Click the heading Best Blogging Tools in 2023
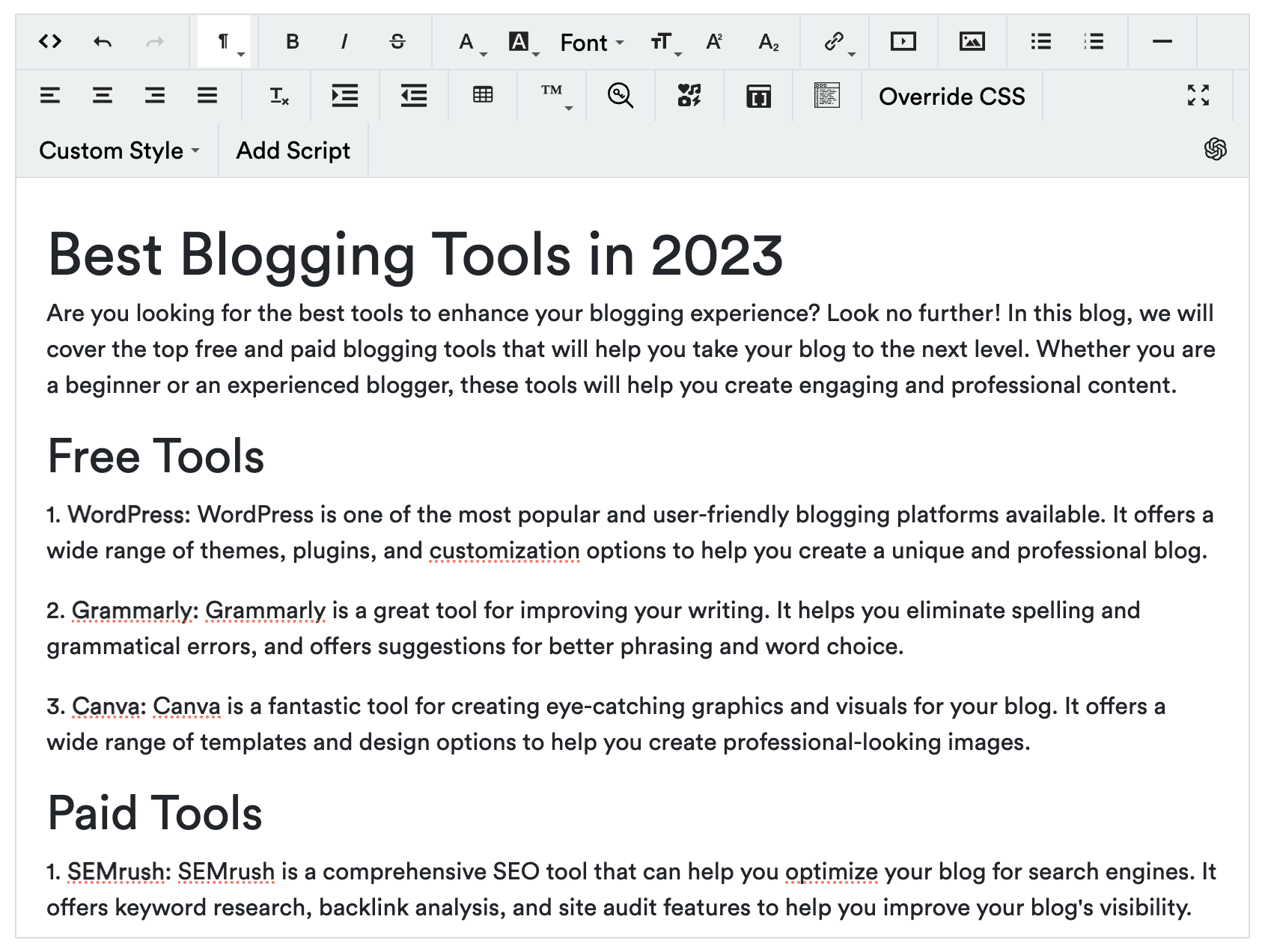This screenshot has width=1265, height=952. [415, 255]
